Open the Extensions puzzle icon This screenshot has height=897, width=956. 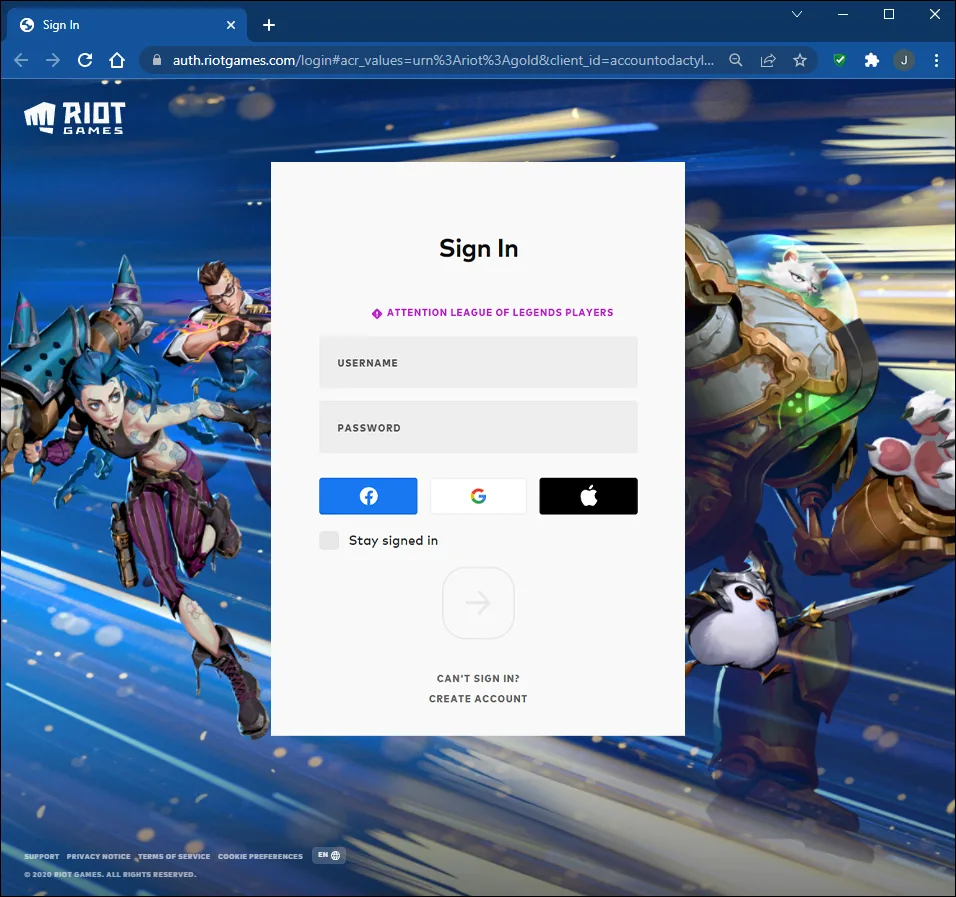[872, 60]
